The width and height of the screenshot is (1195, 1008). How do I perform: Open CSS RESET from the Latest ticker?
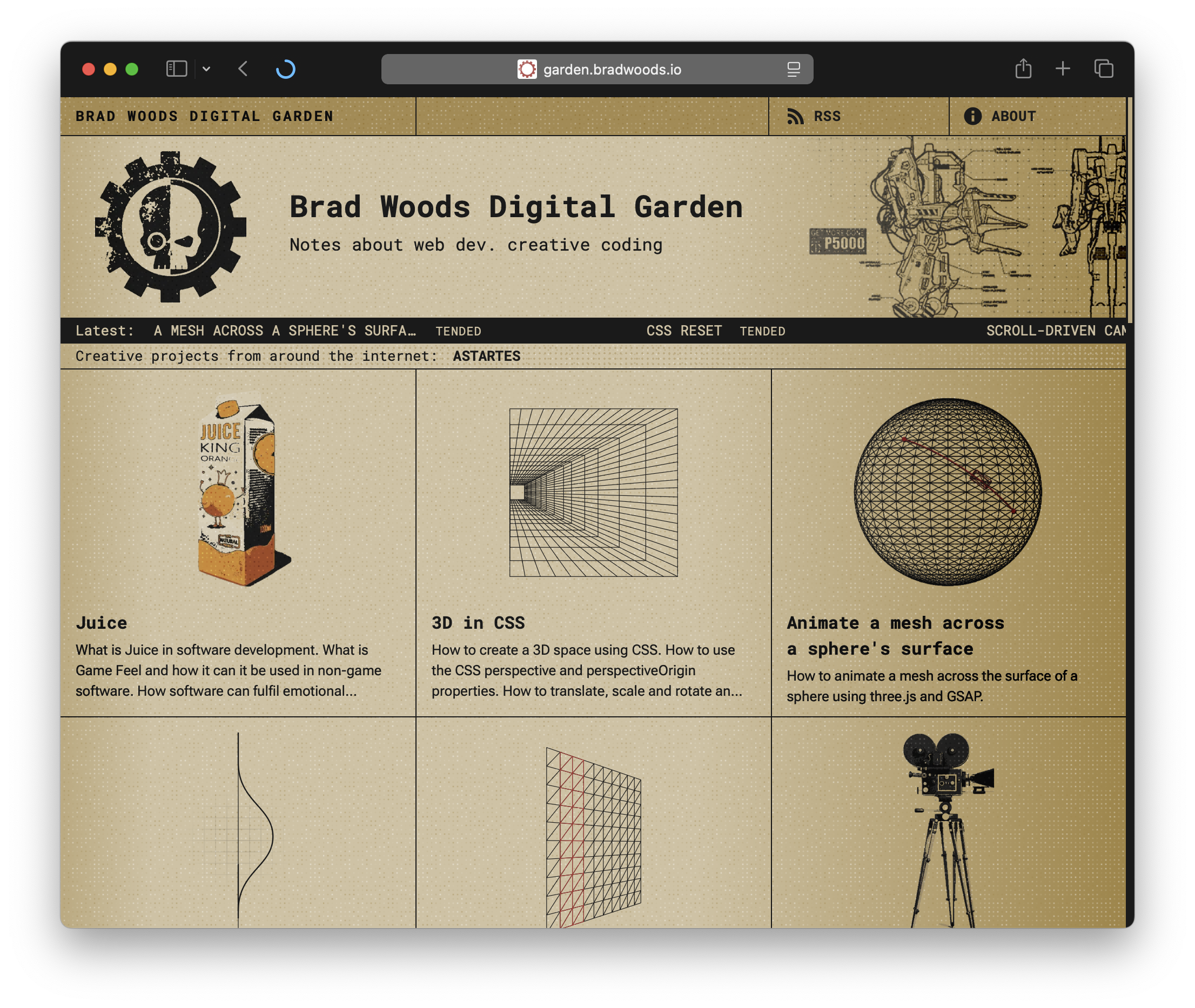(x=684, y=330)
